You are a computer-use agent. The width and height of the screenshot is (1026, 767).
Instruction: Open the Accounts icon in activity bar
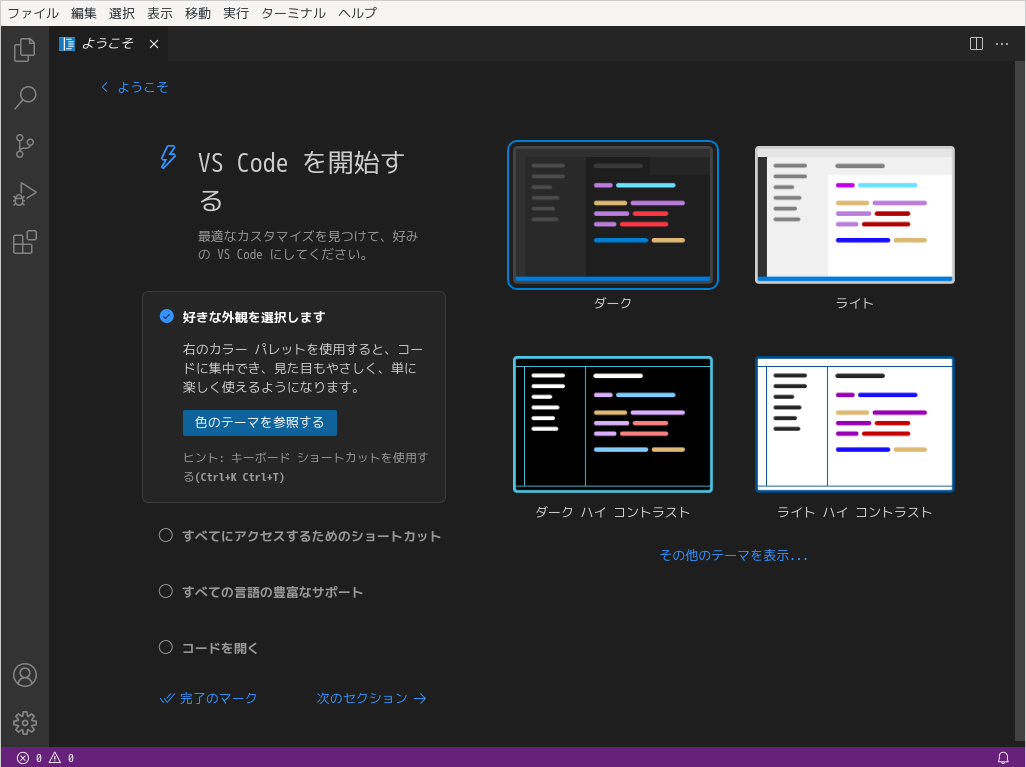click(25, 675)
